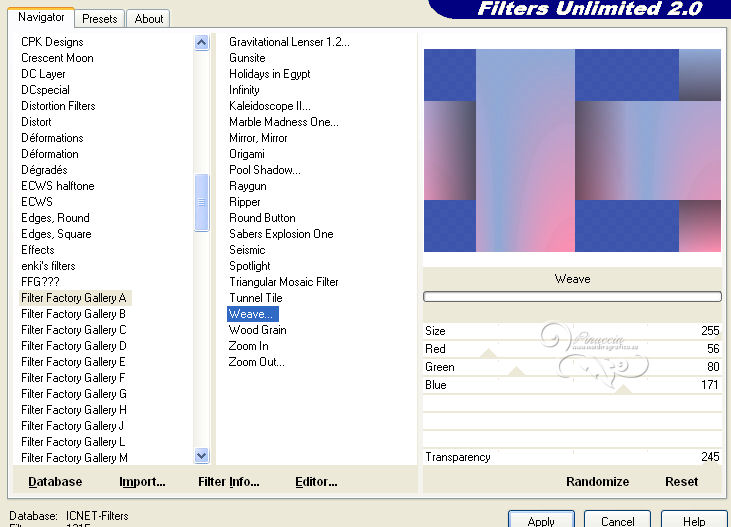This screenshot has height=527, width=731.
Task: Select Crescent Moon category
Action: pos(57,58)
